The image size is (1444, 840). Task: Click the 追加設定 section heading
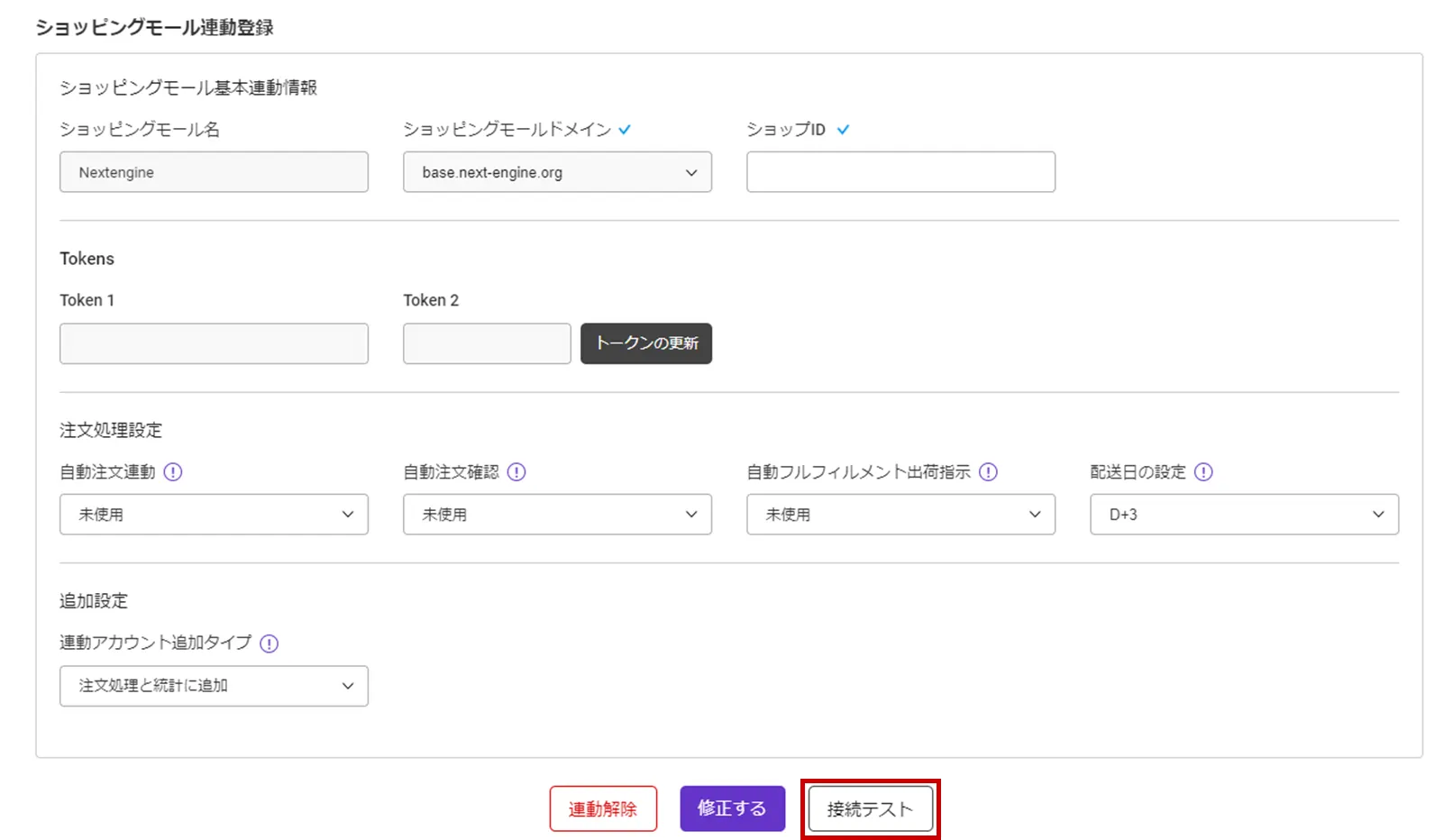click(94, 601)
